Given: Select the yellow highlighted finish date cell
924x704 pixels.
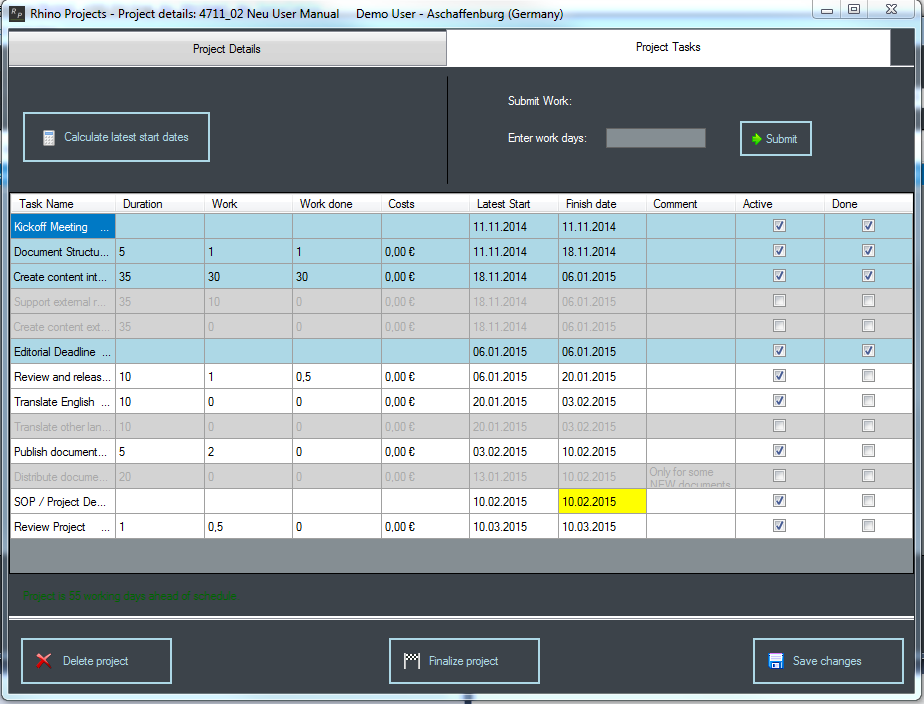Looking at the screenshot, I should [x=602, y=501].
